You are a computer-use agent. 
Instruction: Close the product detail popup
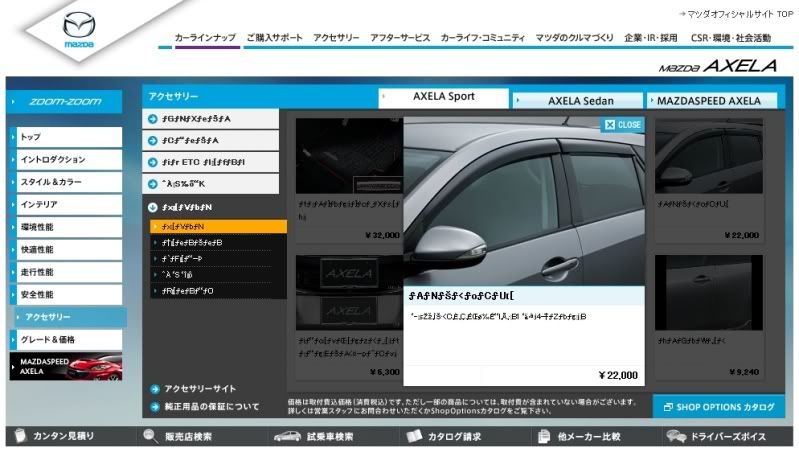tap(622, 125)
